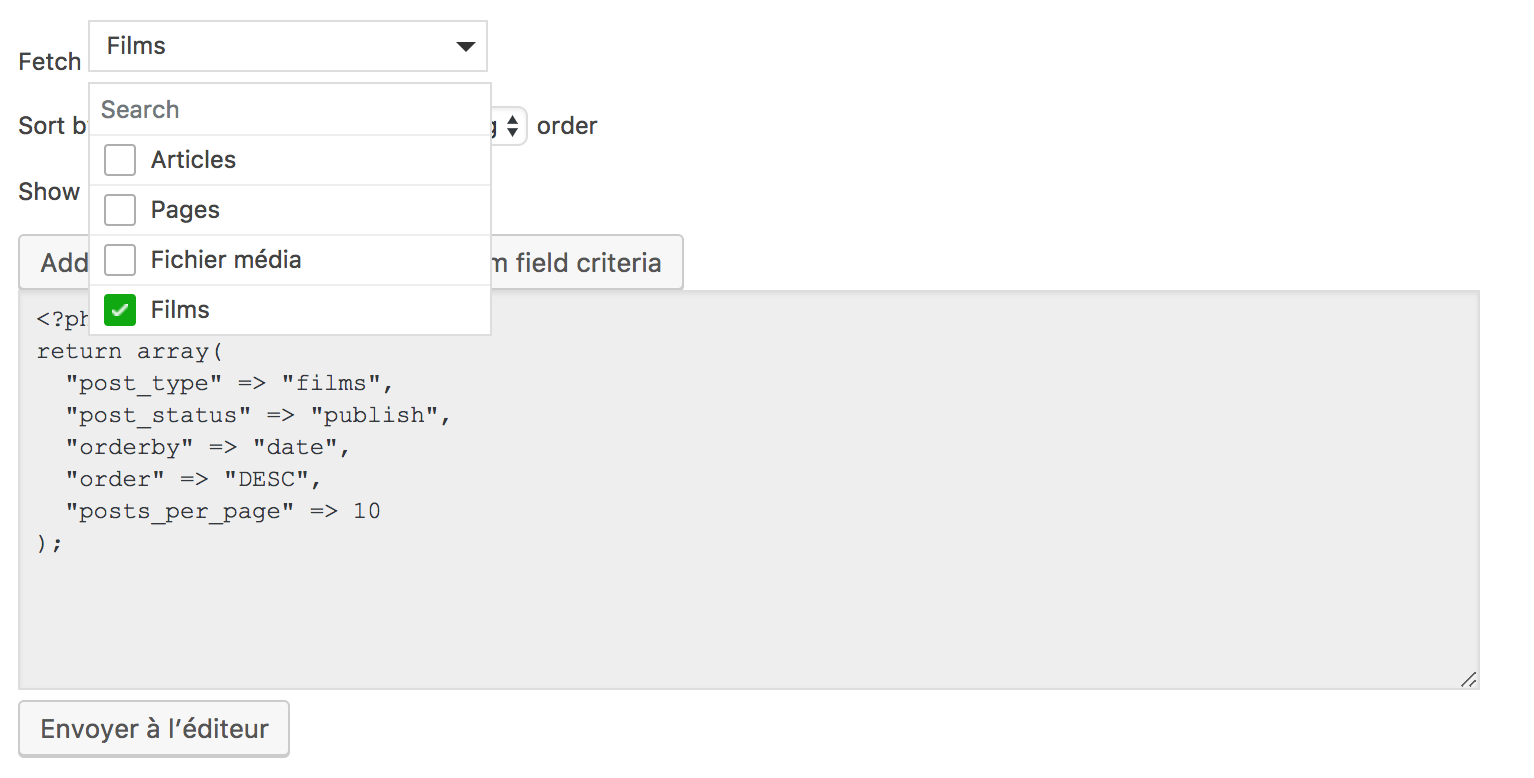The height and width of the screenshot is (778, 1534).
Task: Grab the textarea resize handle corner
Action: [1468, 679]
